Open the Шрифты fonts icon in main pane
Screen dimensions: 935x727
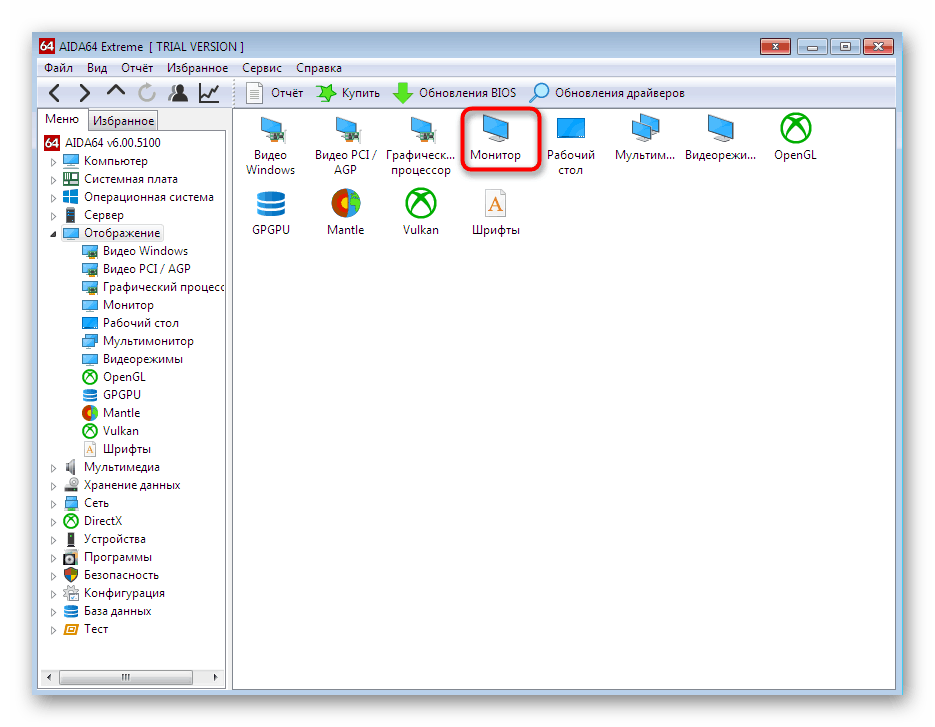[x=496, y=213]
